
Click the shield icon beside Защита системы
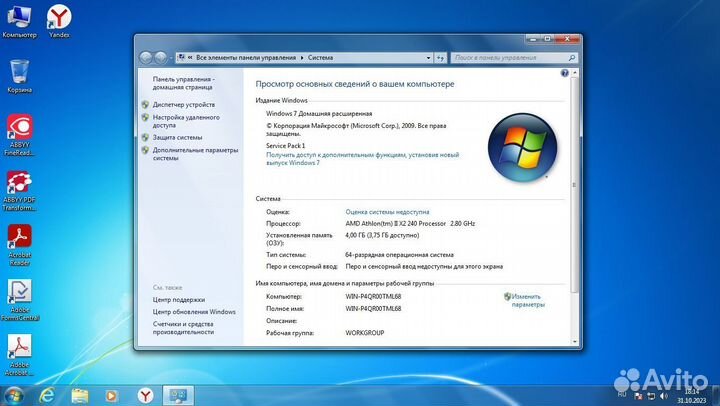[145, 137]
